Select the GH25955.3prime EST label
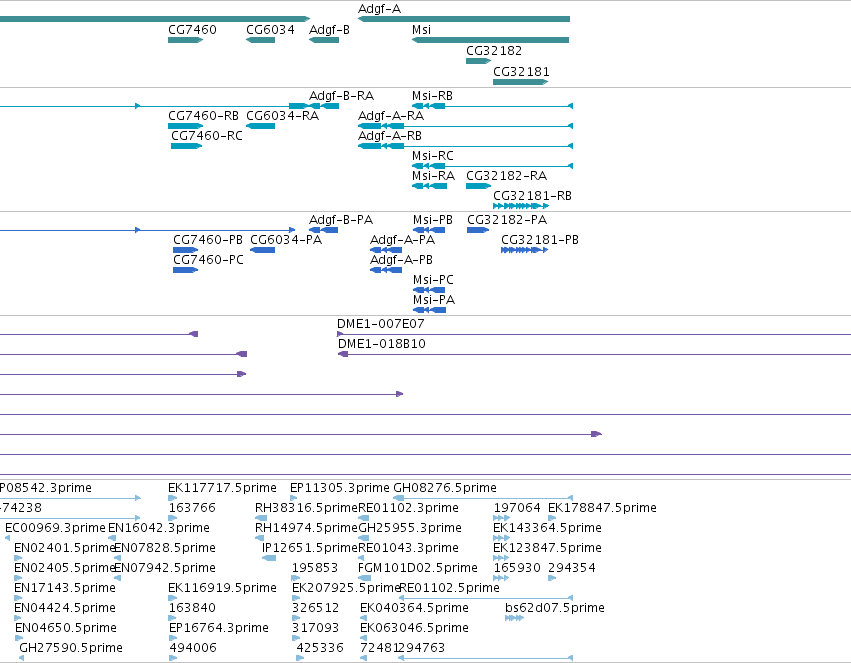 pos(410,528)
